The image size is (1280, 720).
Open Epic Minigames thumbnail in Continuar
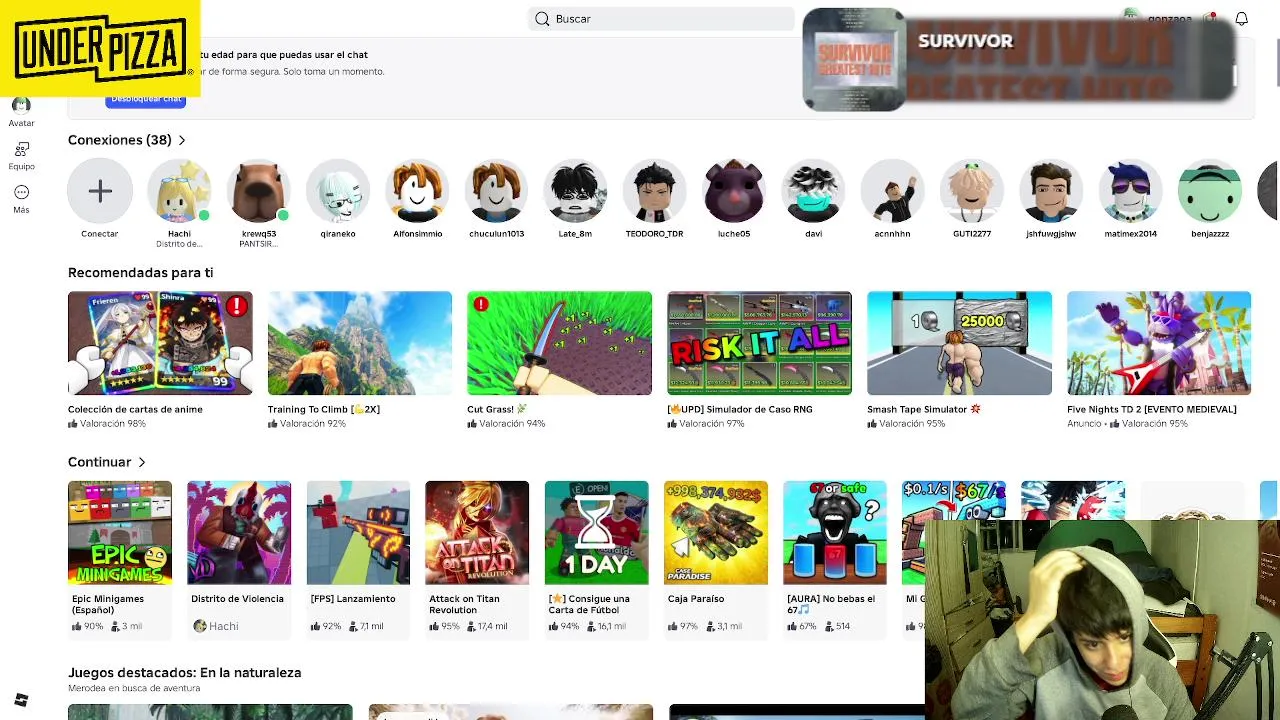(x=120, y=533)
